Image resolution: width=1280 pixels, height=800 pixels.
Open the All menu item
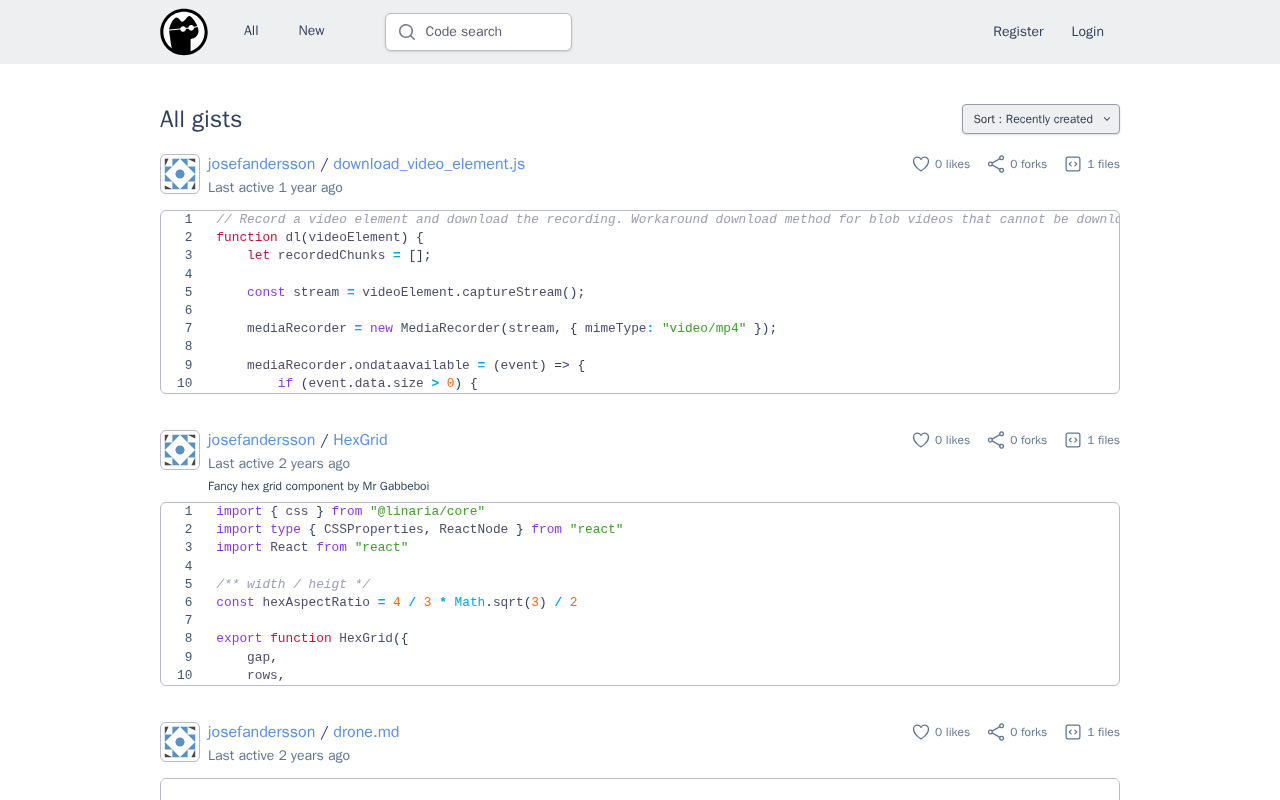click(x=251, y=31)
